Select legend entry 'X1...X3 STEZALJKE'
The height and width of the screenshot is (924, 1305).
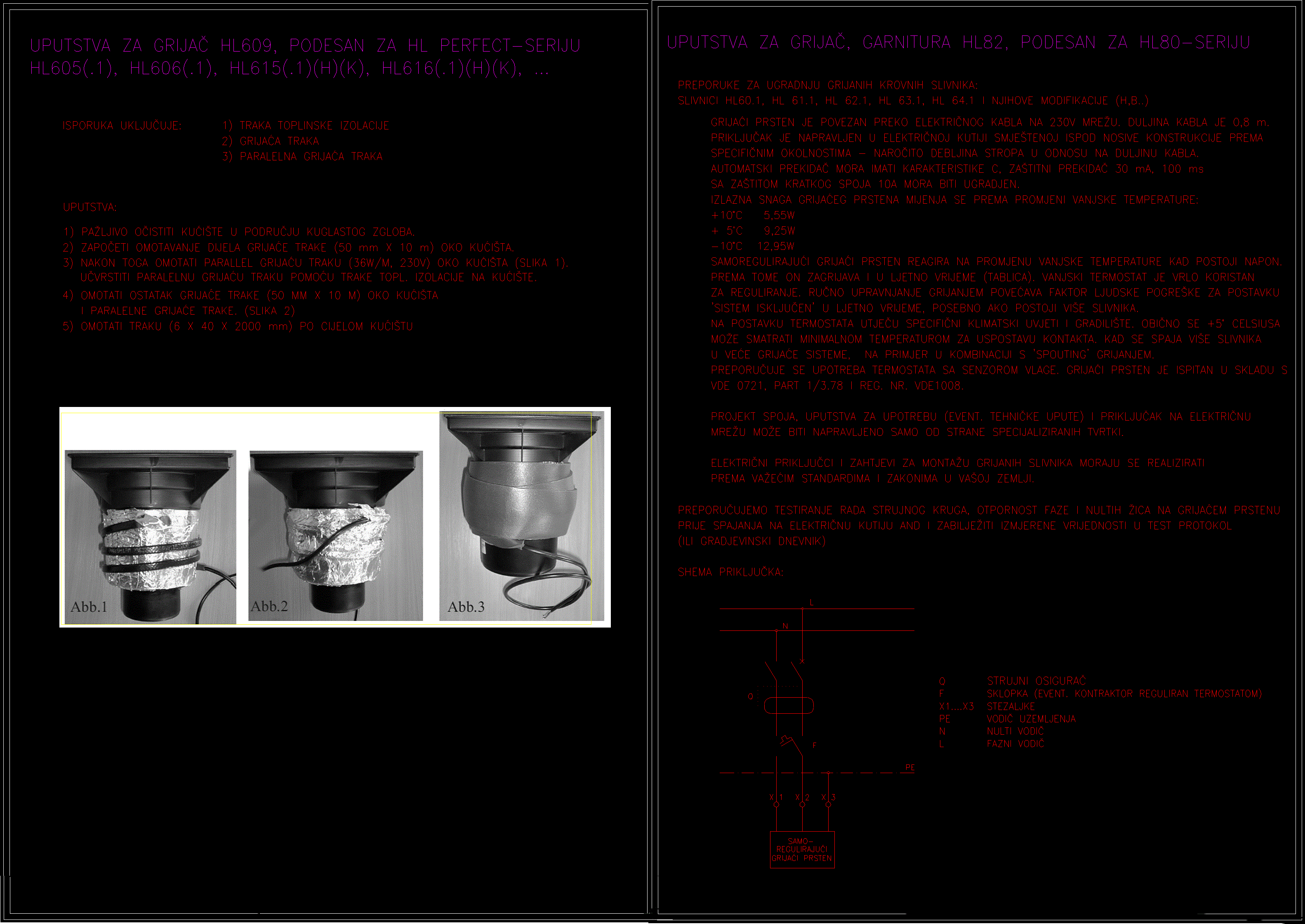pyautogui.click(x=987, y=706)
